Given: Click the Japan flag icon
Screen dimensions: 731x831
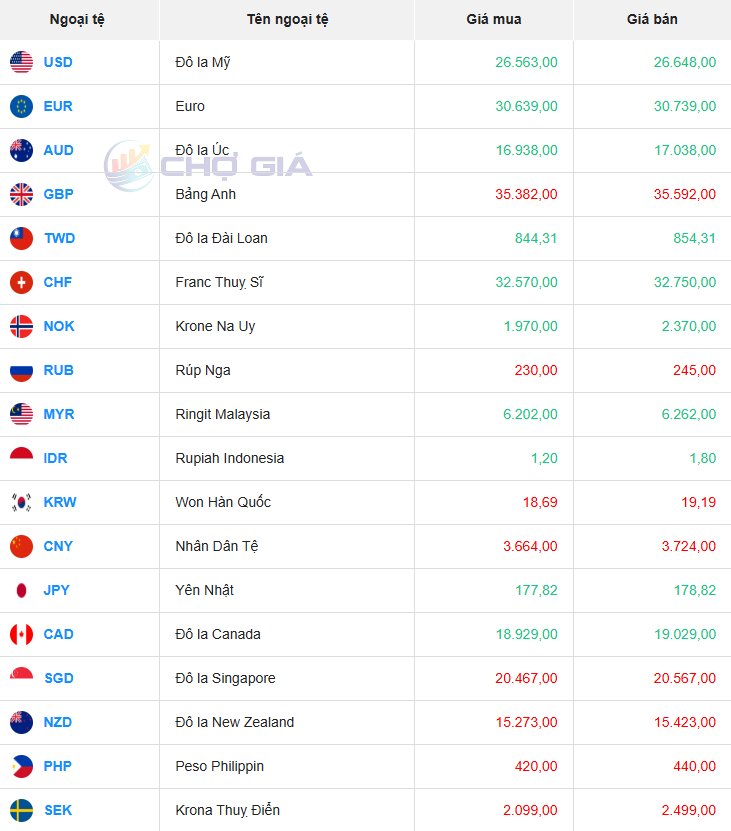Looking at the screenshot, I should (x=21, y=590).
